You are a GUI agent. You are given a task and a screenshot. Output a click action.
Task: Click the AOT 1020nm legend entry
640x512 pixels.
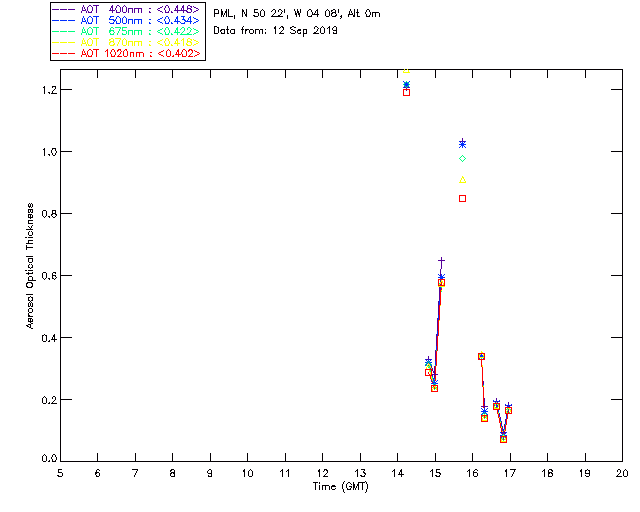[126, 53]
